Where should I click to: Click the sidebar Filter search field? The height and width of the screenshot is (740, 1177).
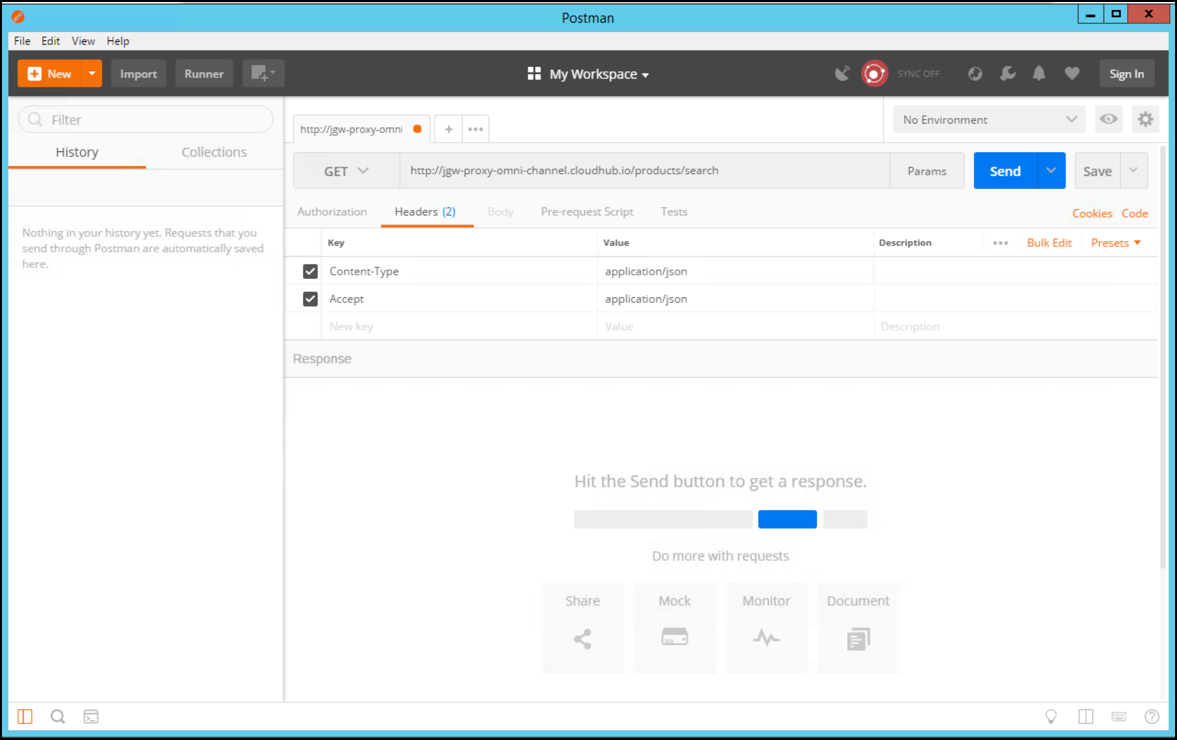point(146,119)
